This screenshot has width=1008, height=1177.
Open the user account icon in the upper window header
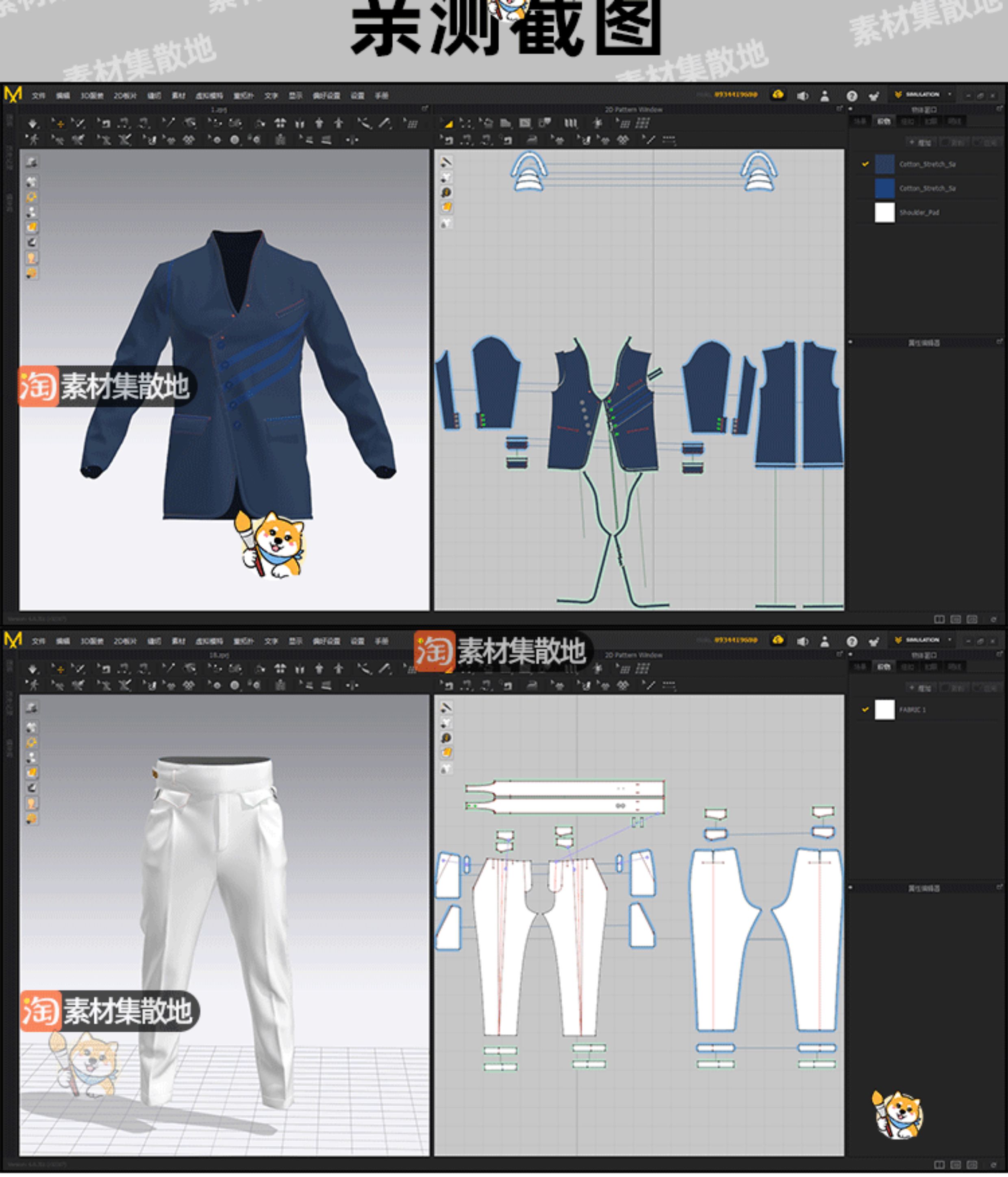pyautogui.click(x=824, y=96)
